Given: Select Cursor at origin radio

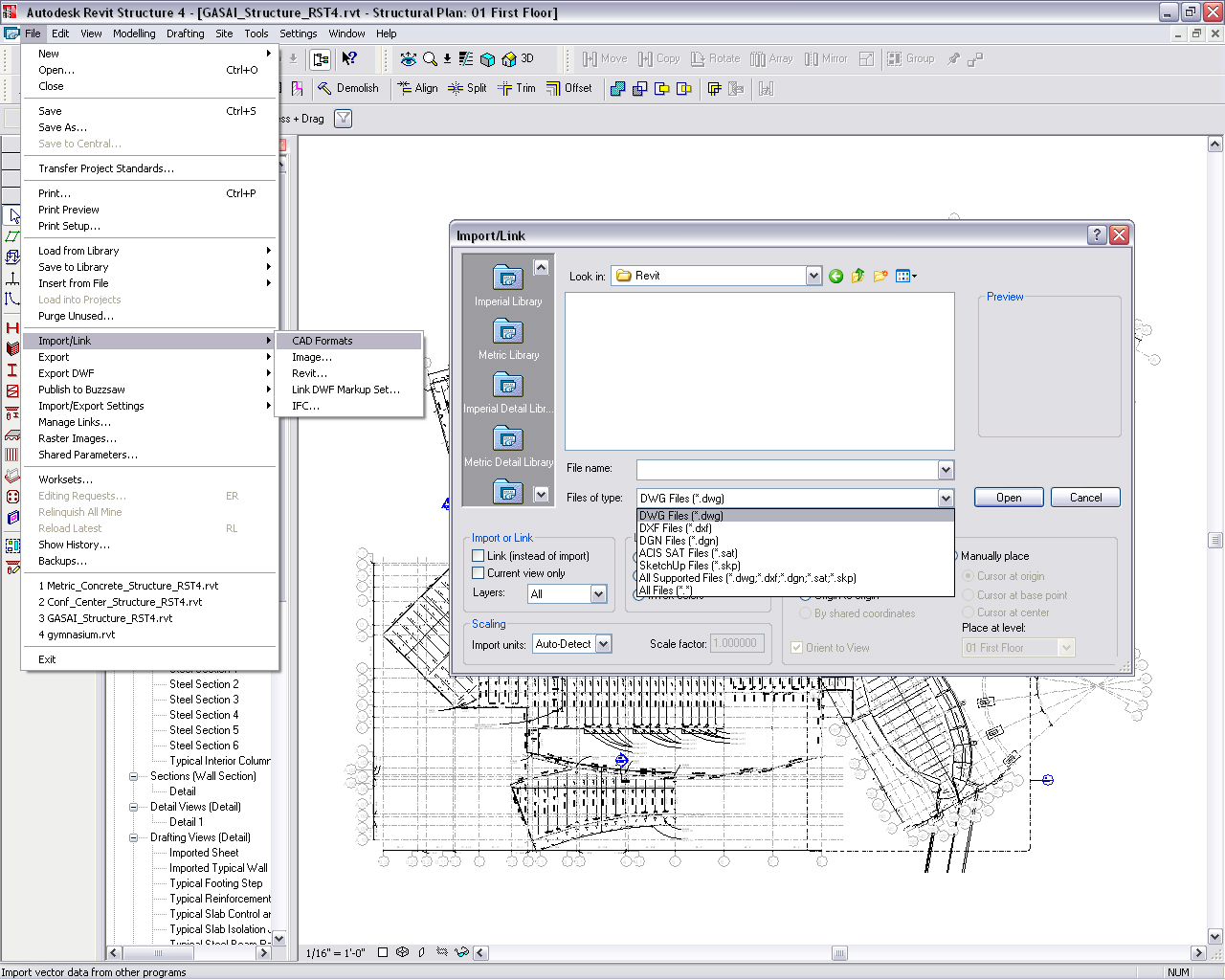Looking at the screenshot, I should coord(968,576).
